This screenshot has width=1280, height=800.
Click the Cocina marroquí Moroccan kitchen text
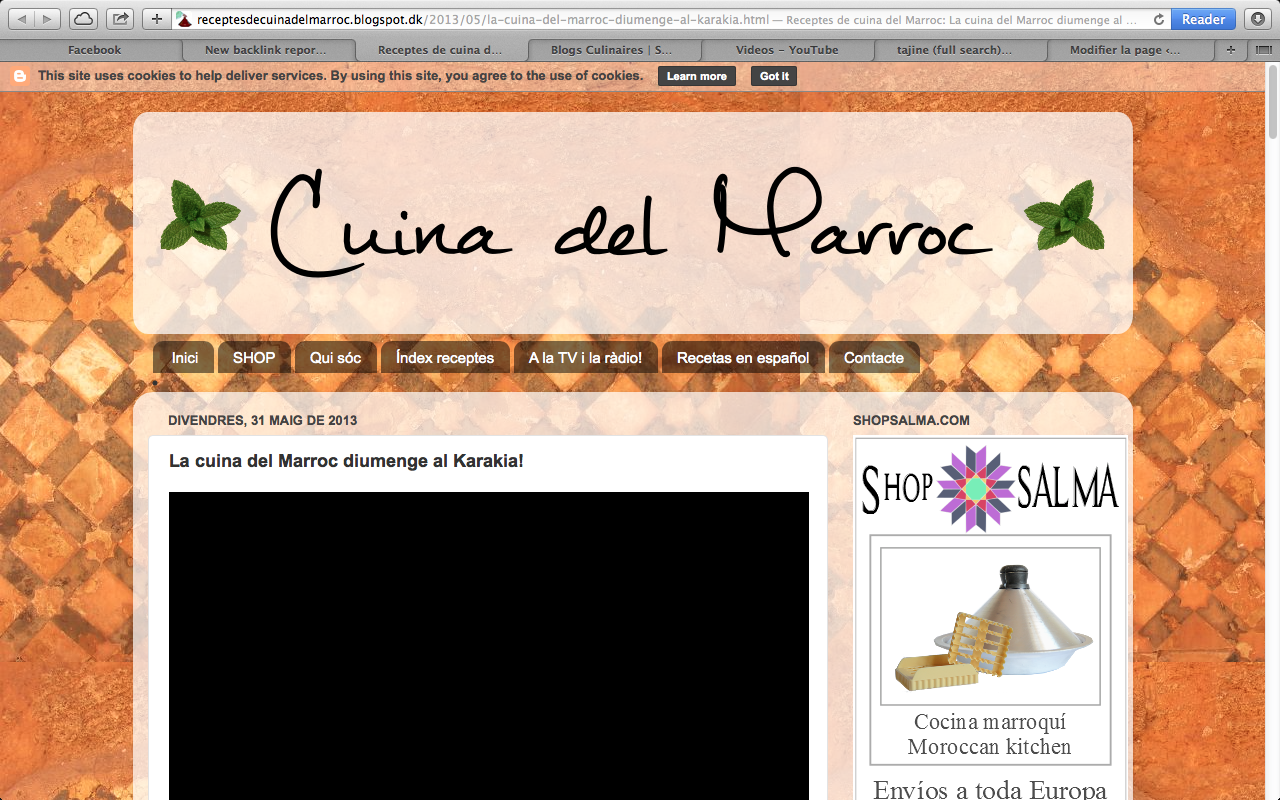(x=990, y=734)
